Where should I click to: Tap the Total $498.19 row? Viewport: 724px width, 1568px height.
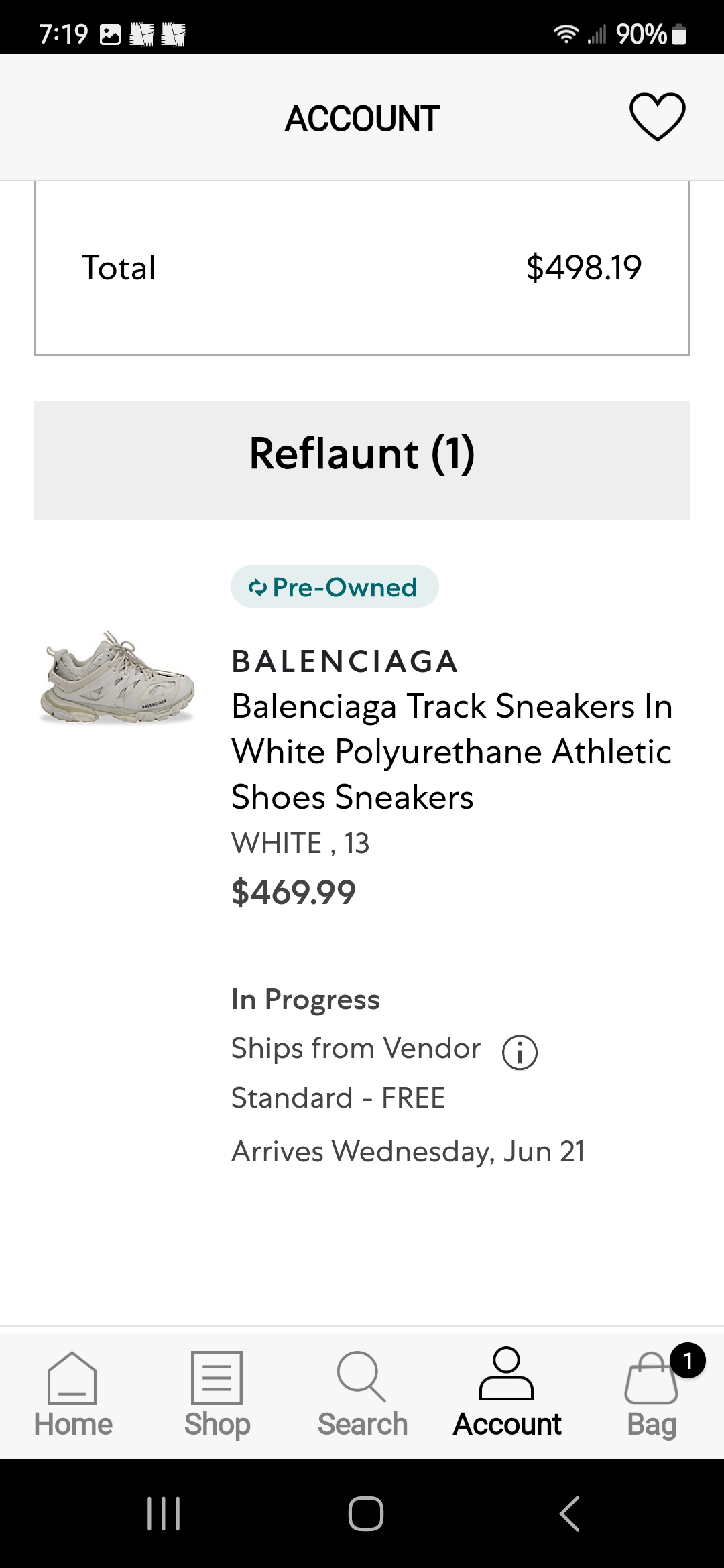pos(362,268)
